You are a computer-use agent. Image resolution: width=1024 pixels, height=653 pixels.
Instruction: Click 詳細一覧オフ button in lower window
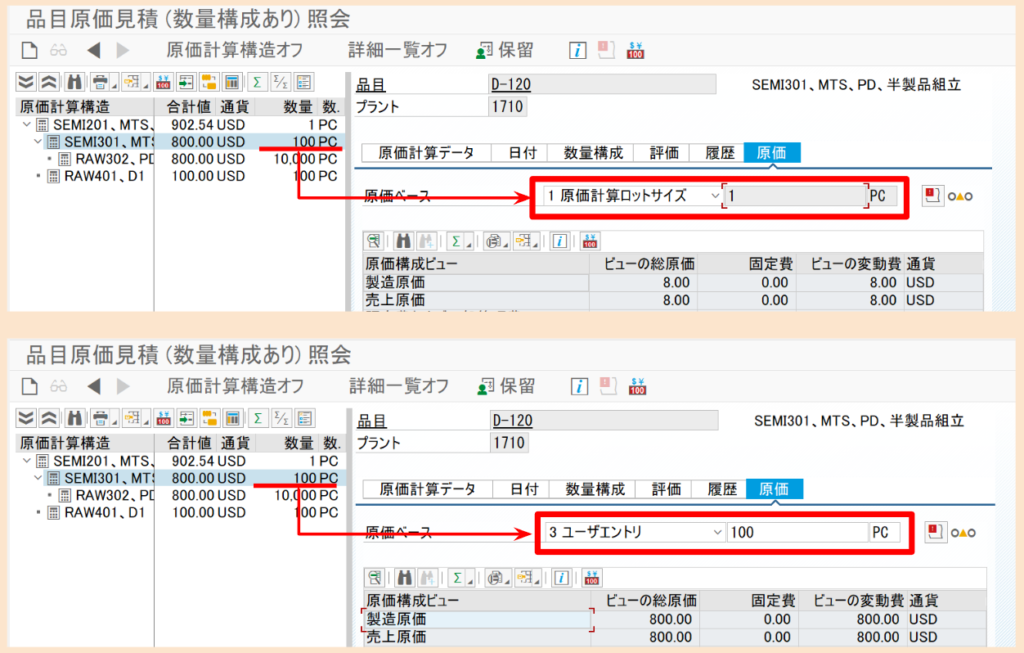click(x=399, y=387)
